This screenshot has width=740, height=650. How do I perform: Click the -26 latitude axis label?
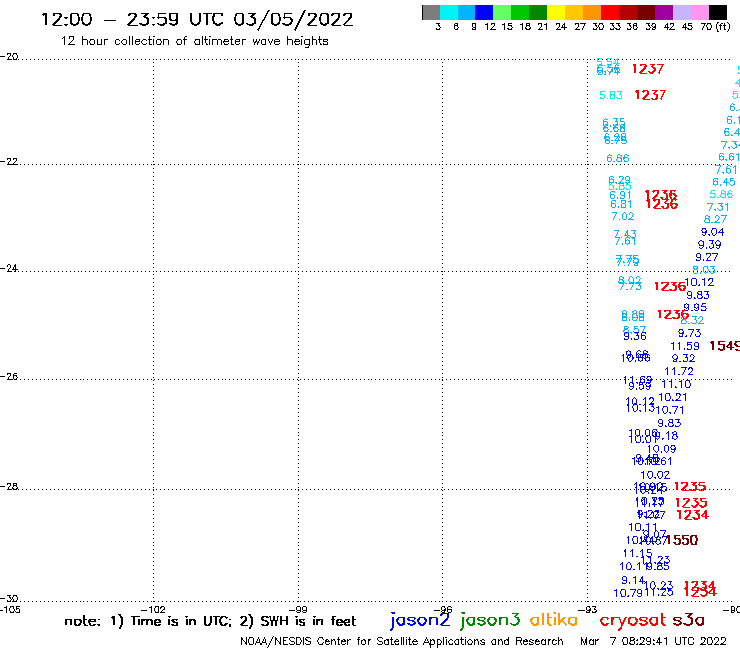tap(9, 377)
